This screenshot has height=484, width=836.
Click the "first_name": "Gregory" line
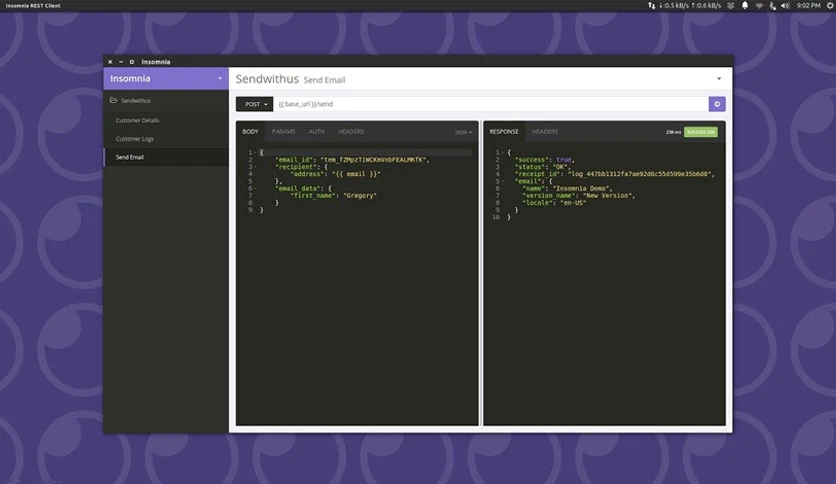333,196
